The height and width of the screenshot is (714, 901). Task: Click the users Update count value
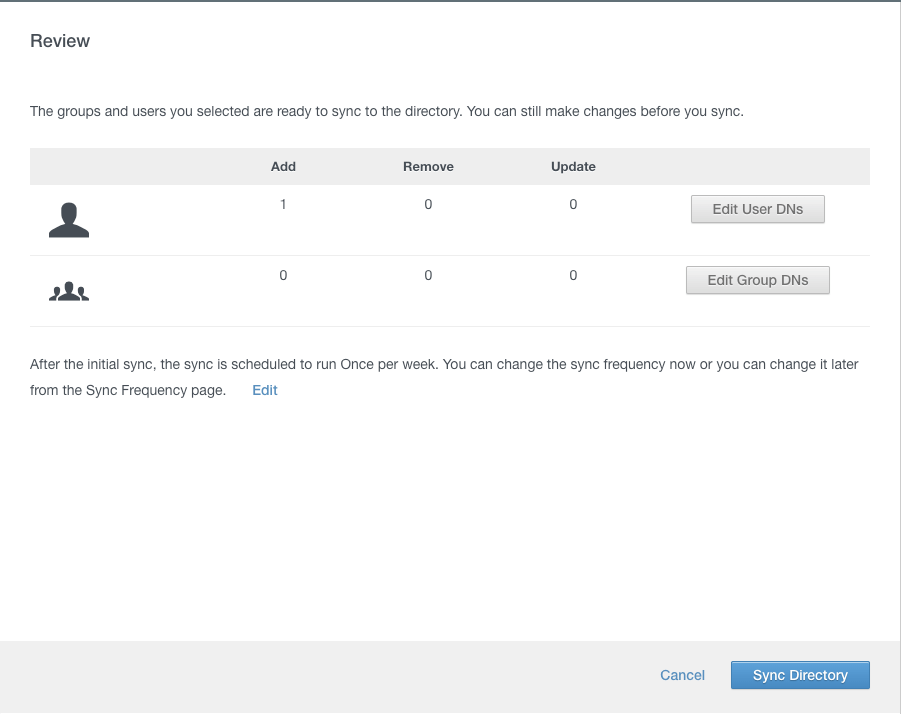point(573,204)
